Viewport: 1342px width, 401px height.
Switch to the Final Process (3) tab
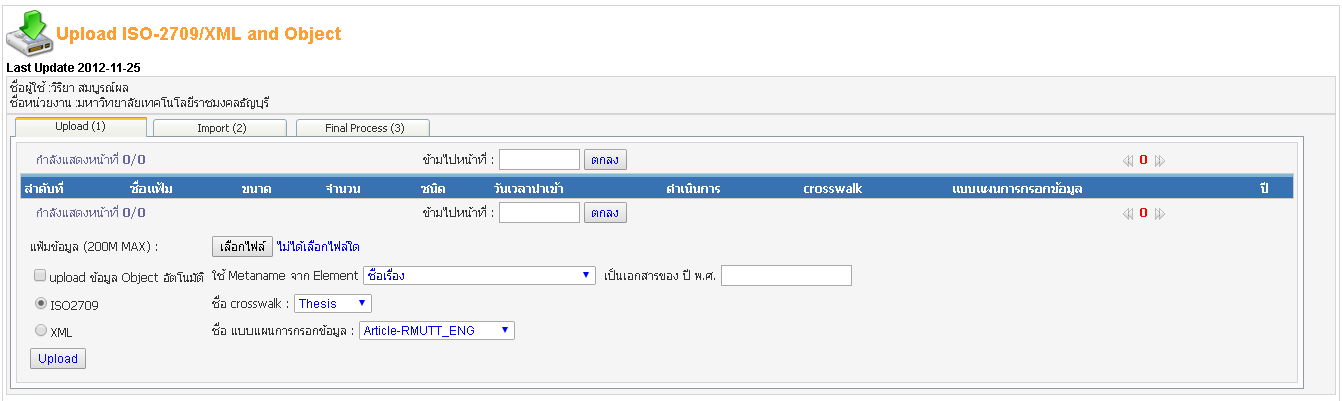(363, 128)
